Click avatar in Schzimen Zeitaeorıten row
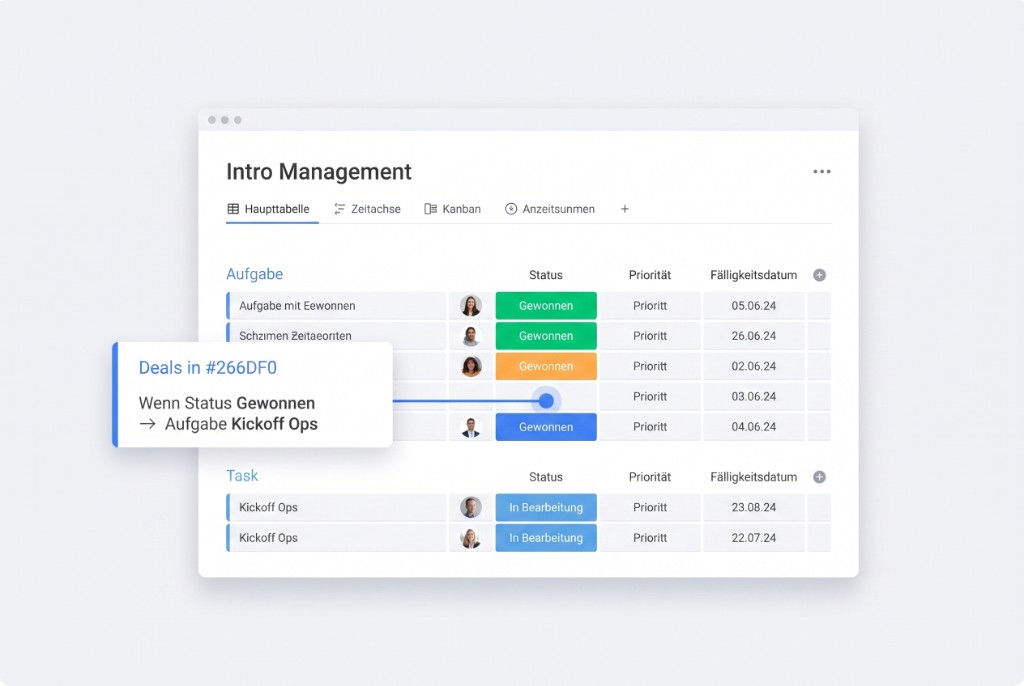The height and width of the screenshot is (686, 1024). pos(470,336)
